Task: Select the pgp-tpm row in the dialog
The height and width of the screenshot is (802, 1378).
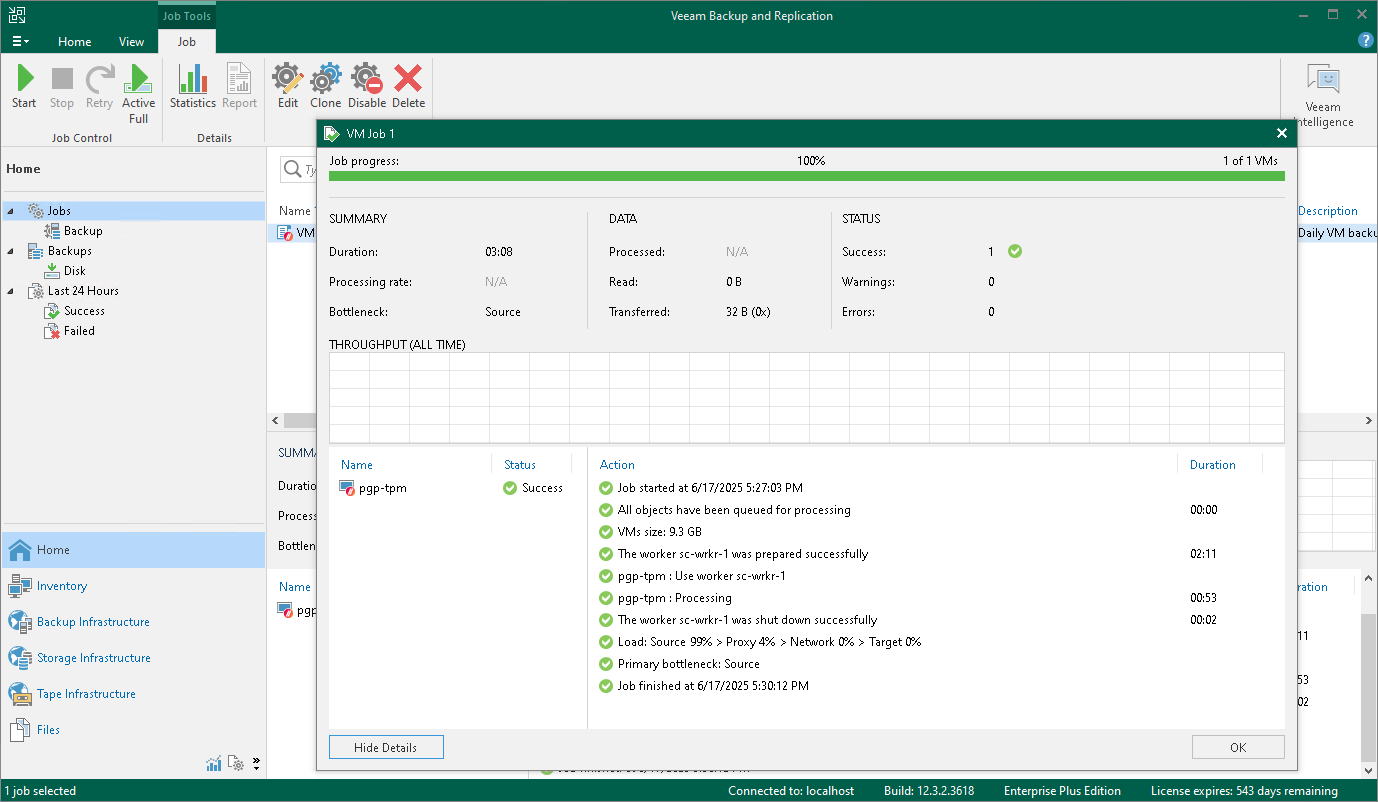Action: coord(457,488)
